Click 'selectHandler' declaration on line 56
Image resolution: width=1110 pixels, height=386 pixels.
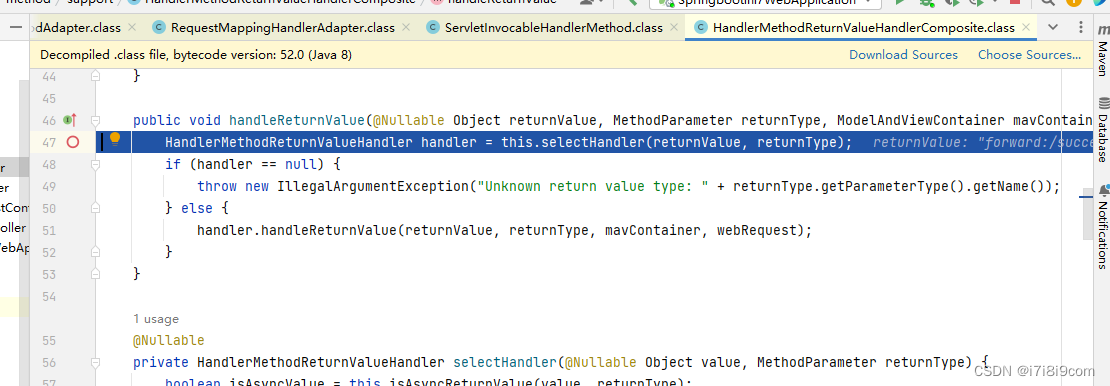505,363
